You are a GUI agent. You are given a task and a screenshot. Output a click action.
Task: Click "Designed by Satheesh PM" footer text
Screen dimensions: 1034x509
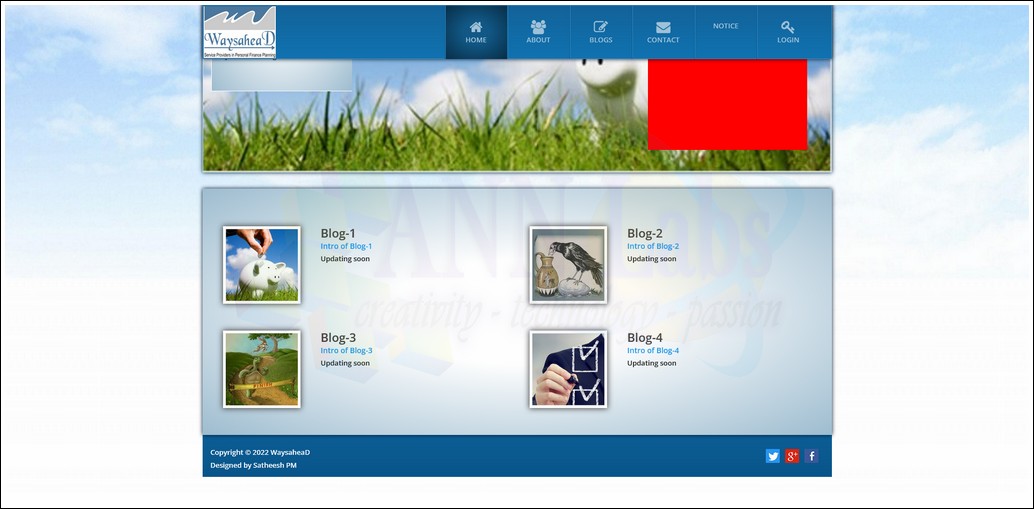[x=253, y=465]
